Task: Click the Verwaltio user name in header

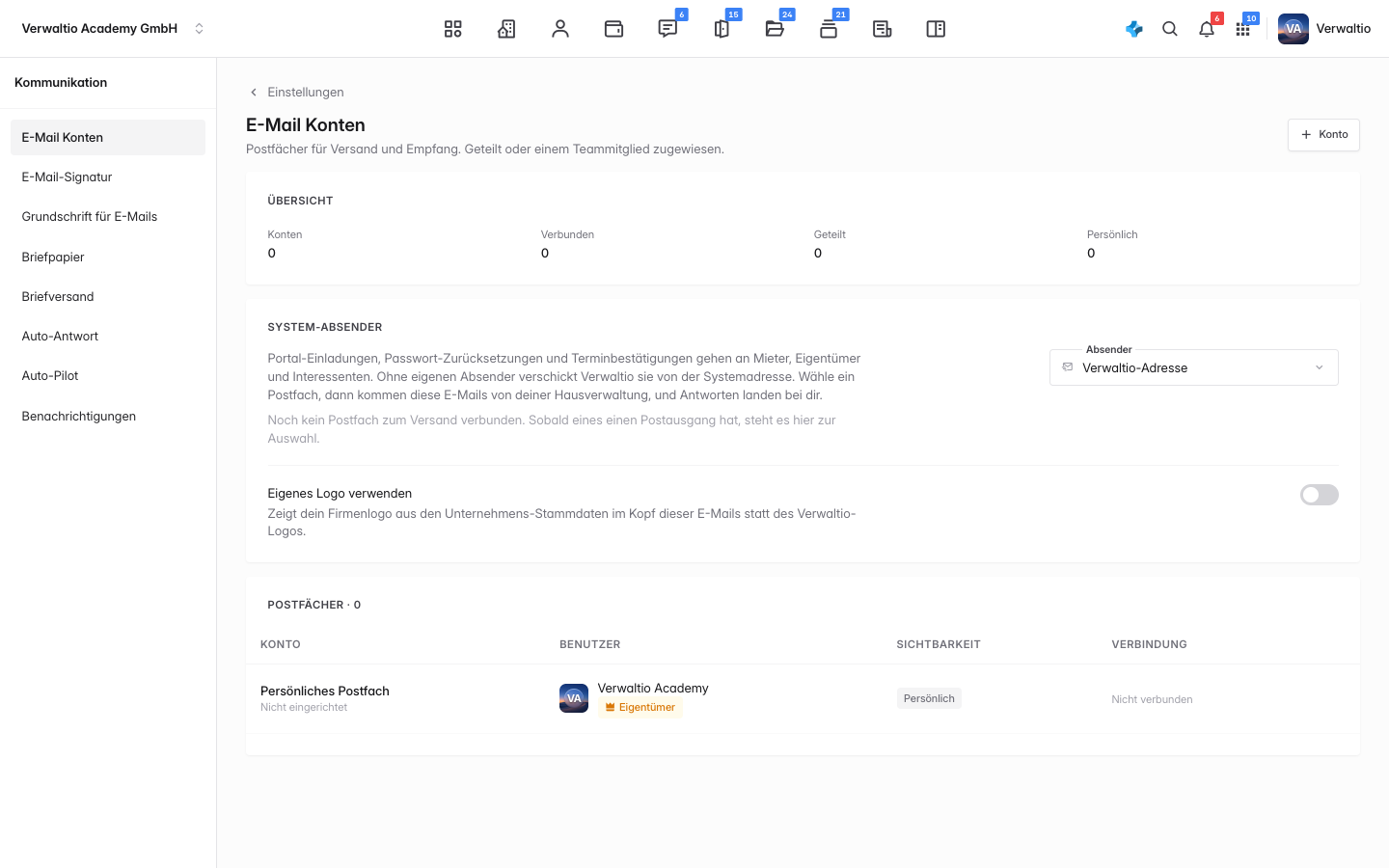Action: (1344, 29)
